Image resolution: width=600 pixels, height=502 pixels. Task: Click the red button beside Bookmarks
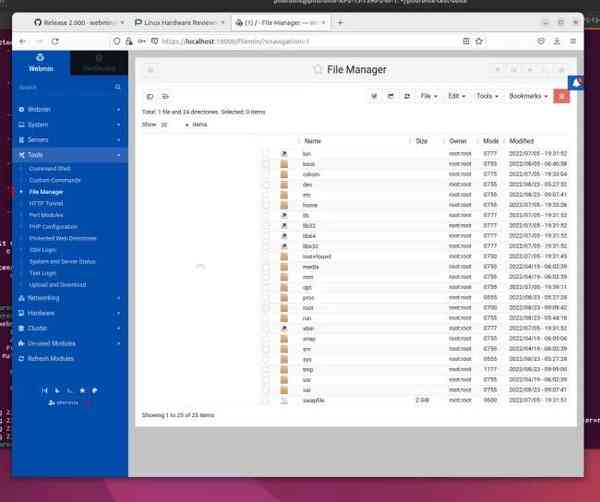click(561, 96)
